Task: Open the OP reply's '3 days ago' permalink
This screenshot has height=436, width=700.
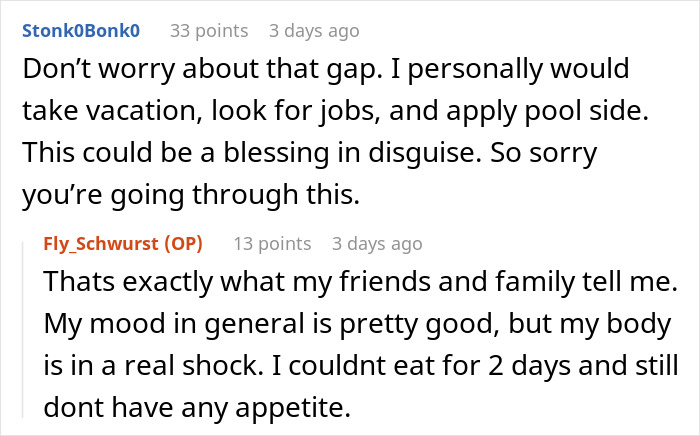Action: [x=377, y=244]
